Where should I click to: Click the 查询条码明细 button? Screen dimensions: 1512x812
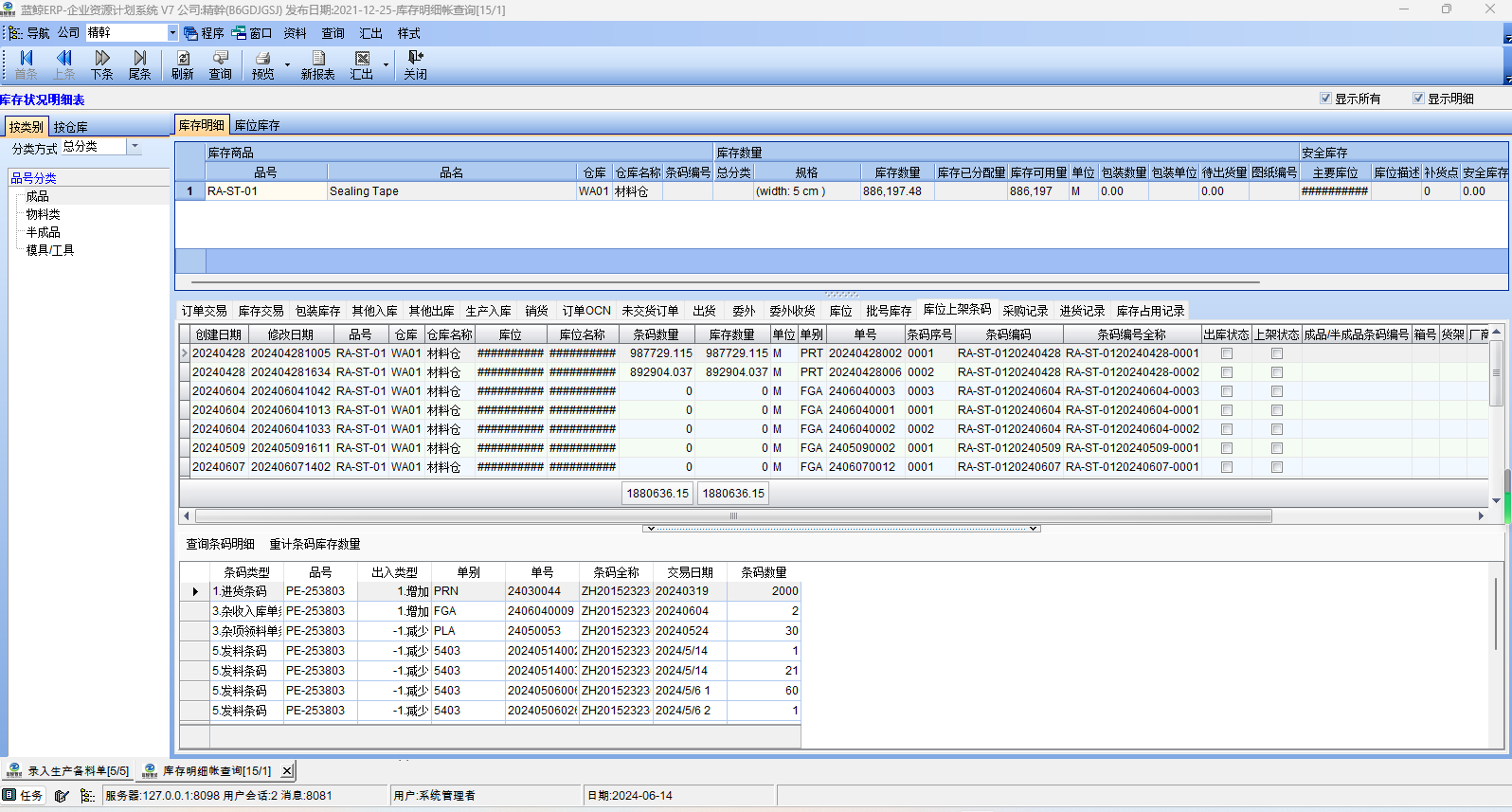point(220,544)
